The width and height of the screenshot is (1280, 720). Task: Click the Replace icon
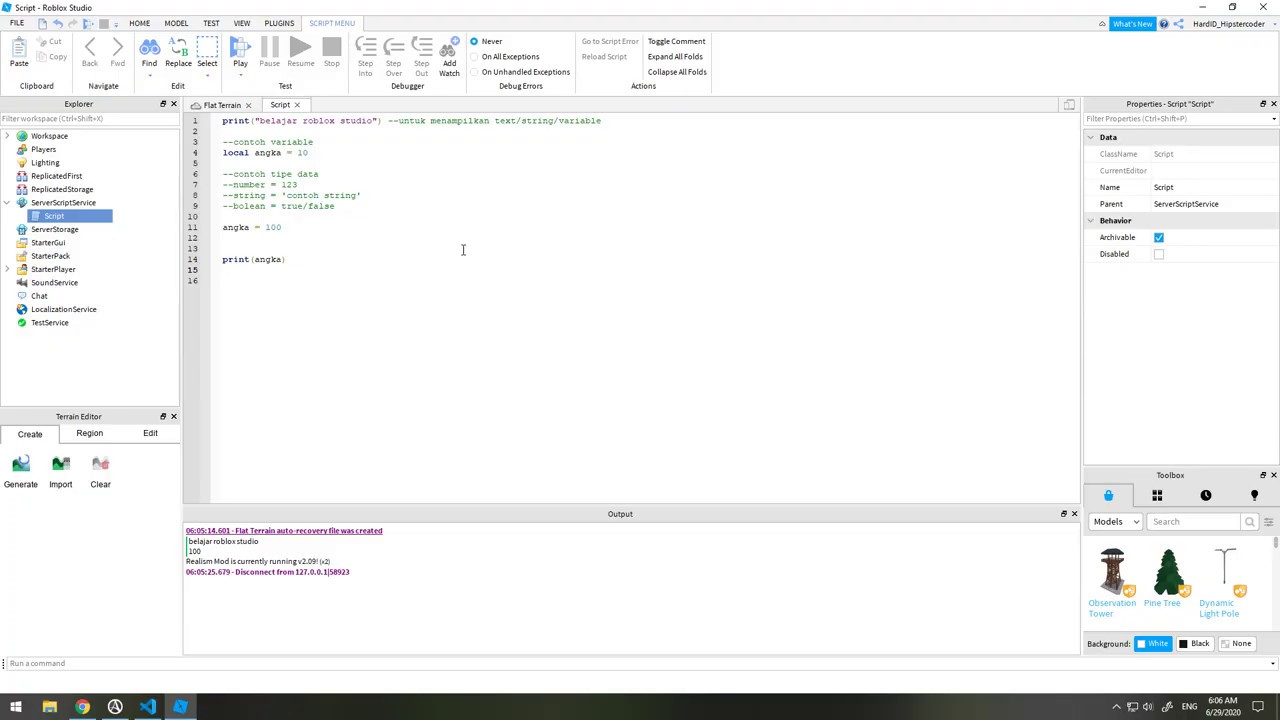178,46
